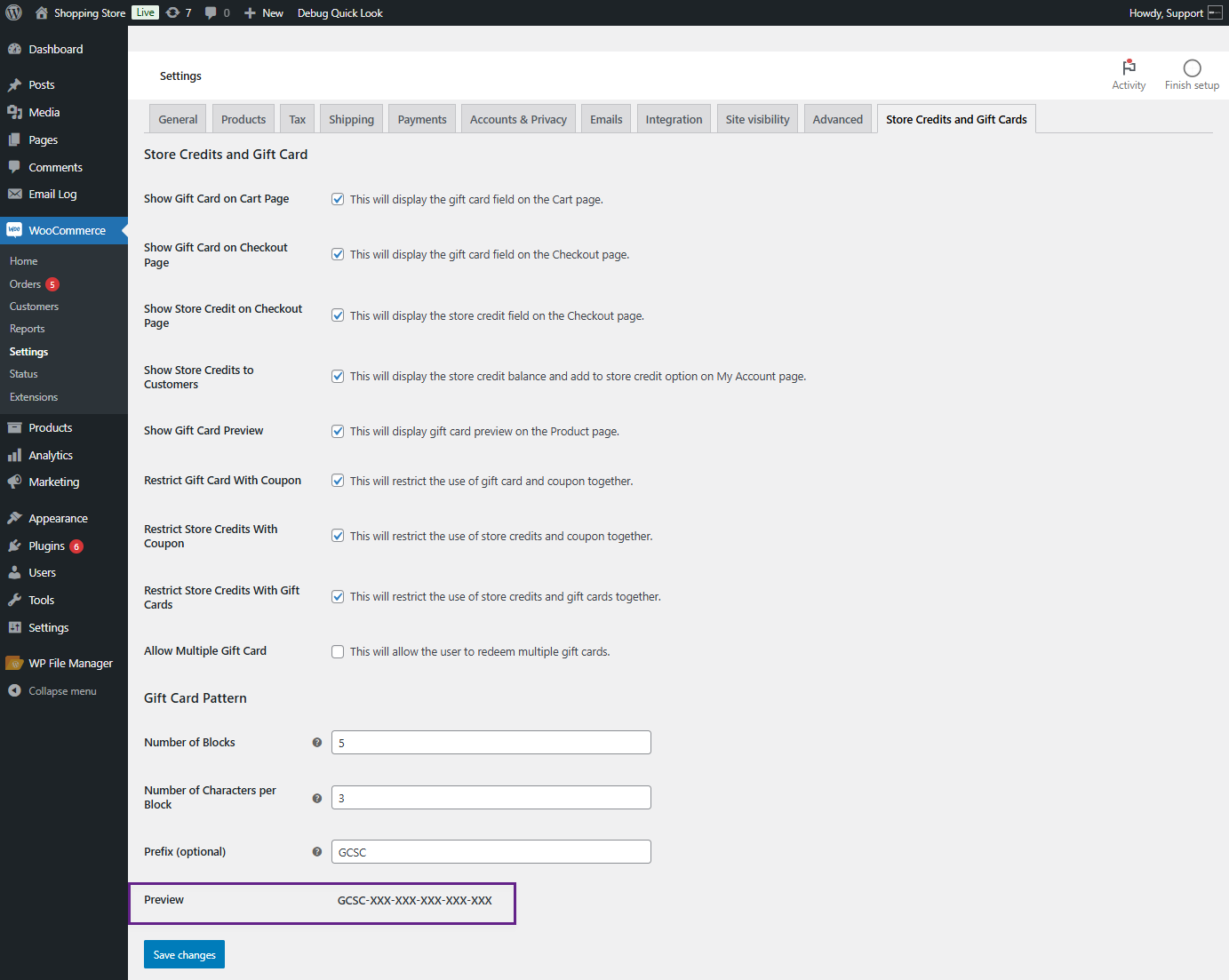Click the Finish setup circle icon
This screenshot has height=980, width=1229.
tap(1192, 68)
